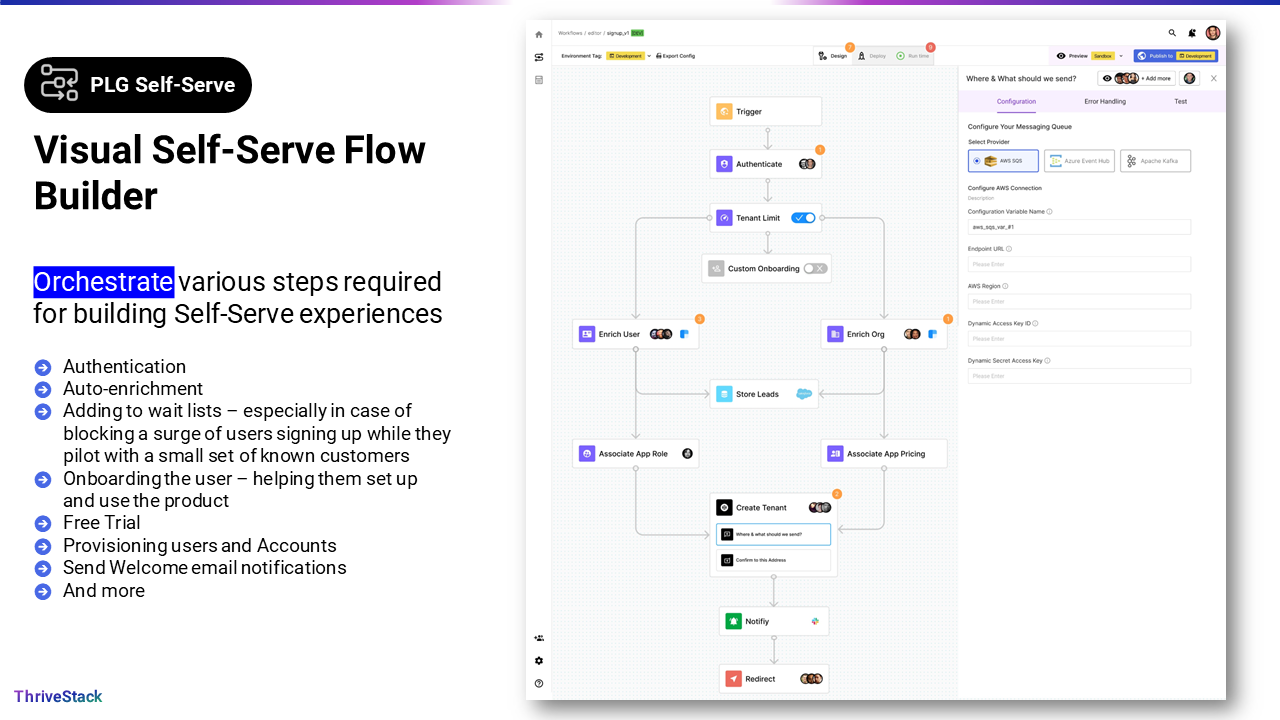Click the AWS Region input field

[1079, 301]
